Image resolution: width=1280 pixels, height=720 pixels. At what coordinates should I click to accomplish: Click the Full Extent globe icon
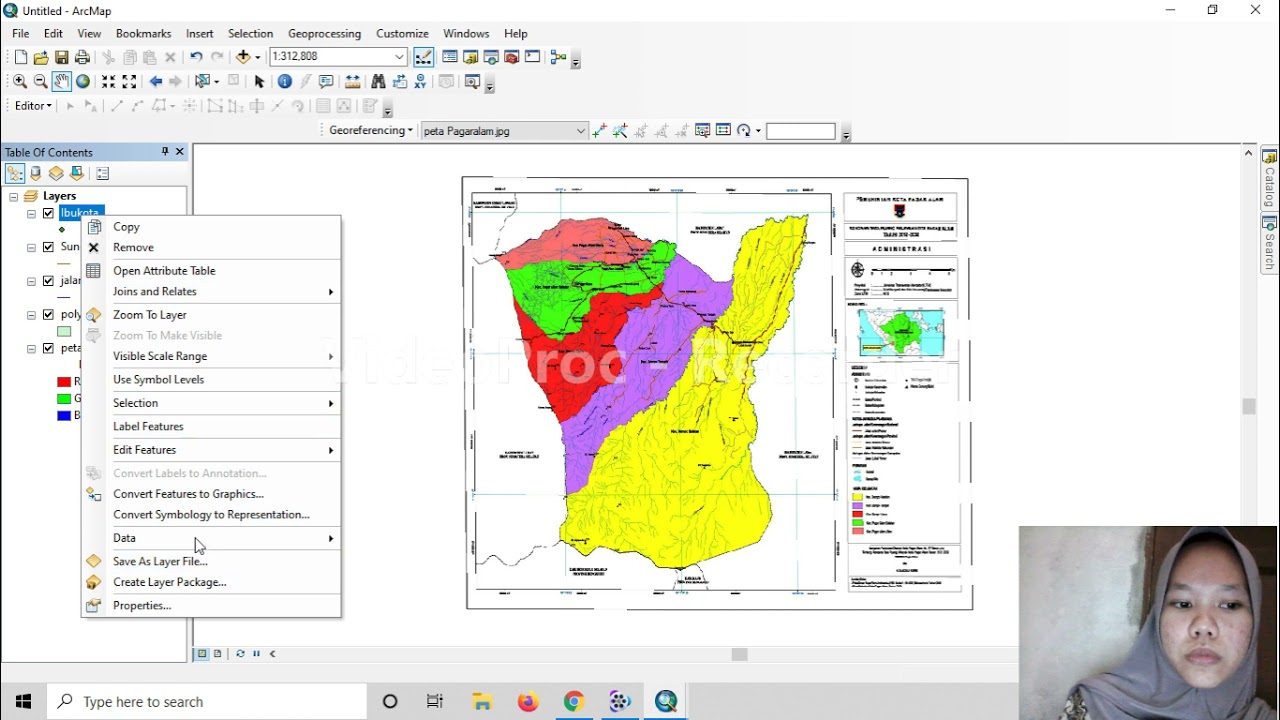[83, 81]
